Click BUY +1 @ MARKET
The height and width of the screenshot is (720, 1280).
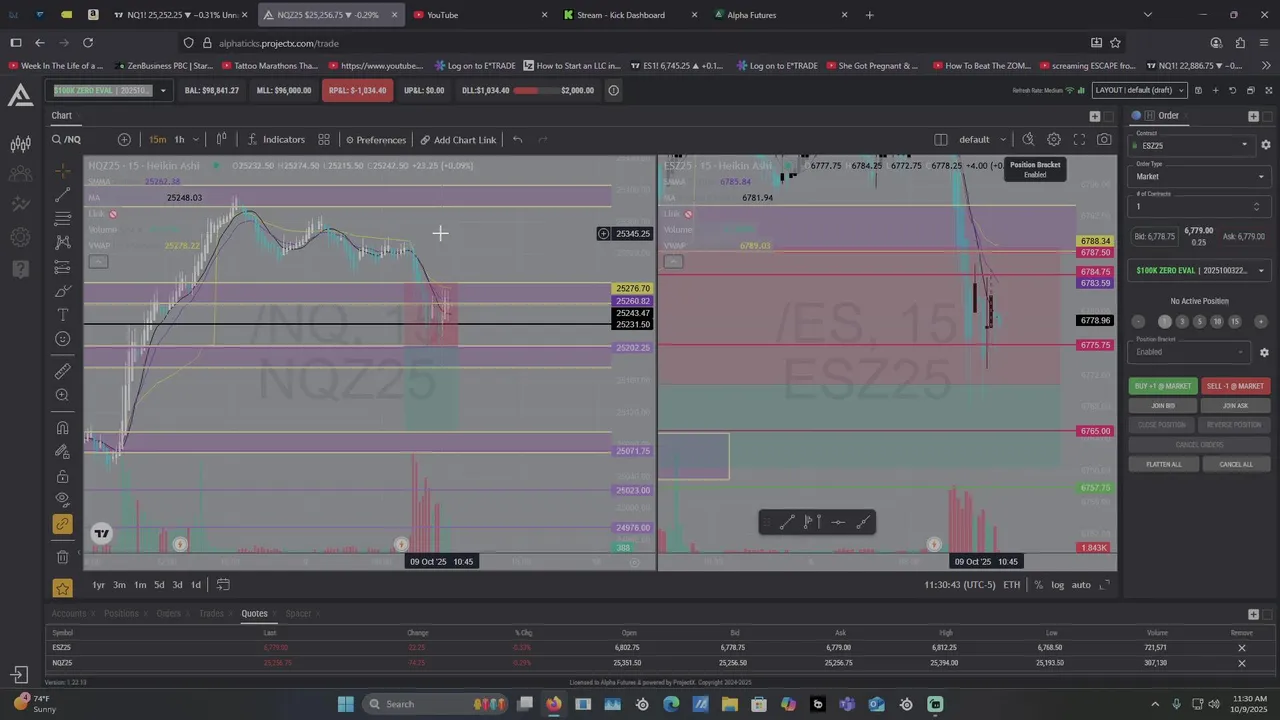click(x=1163, y=386)
